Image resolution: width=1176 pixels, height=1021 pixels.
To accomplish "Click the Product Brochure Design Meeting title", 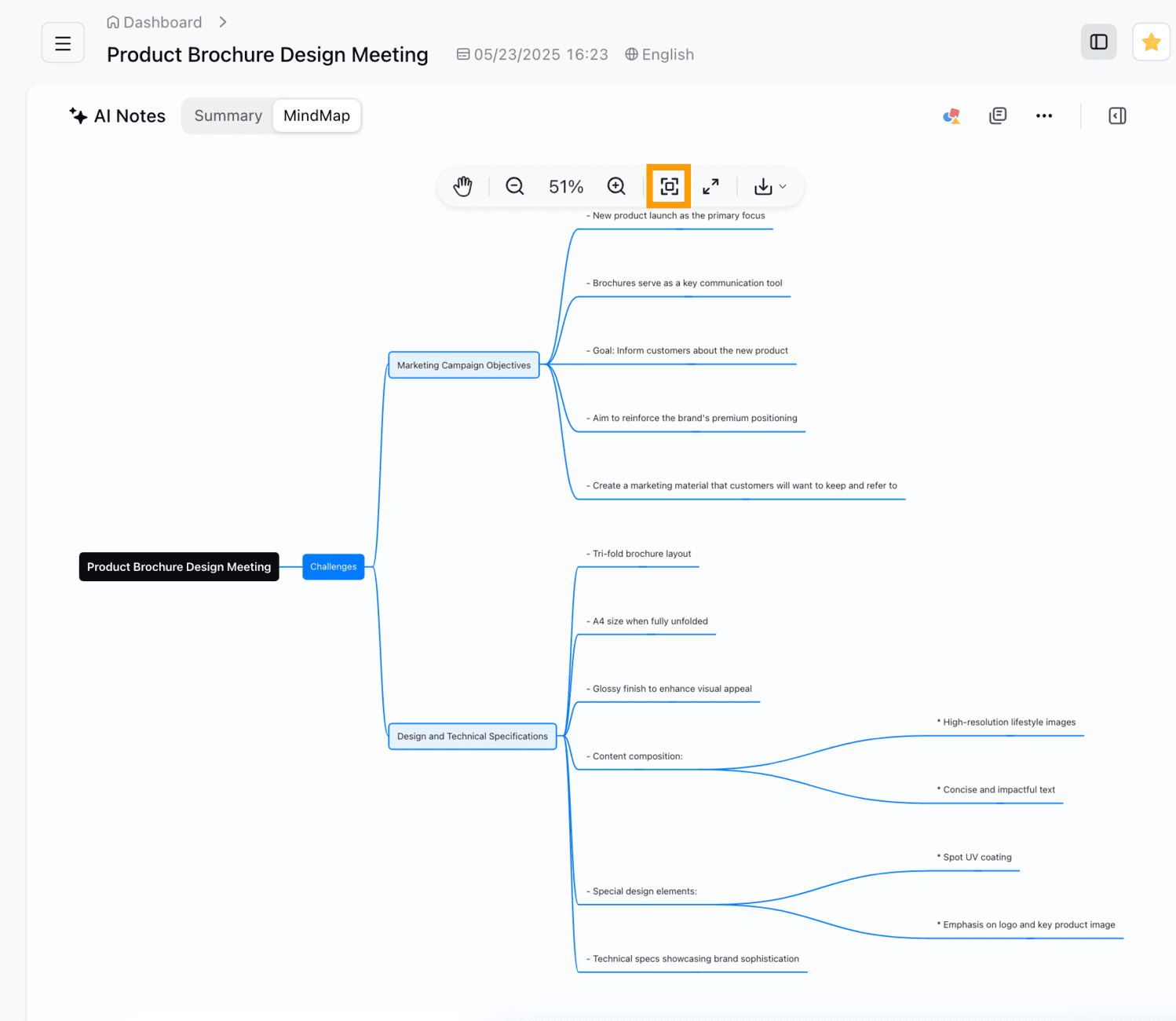I will point(268,54).
